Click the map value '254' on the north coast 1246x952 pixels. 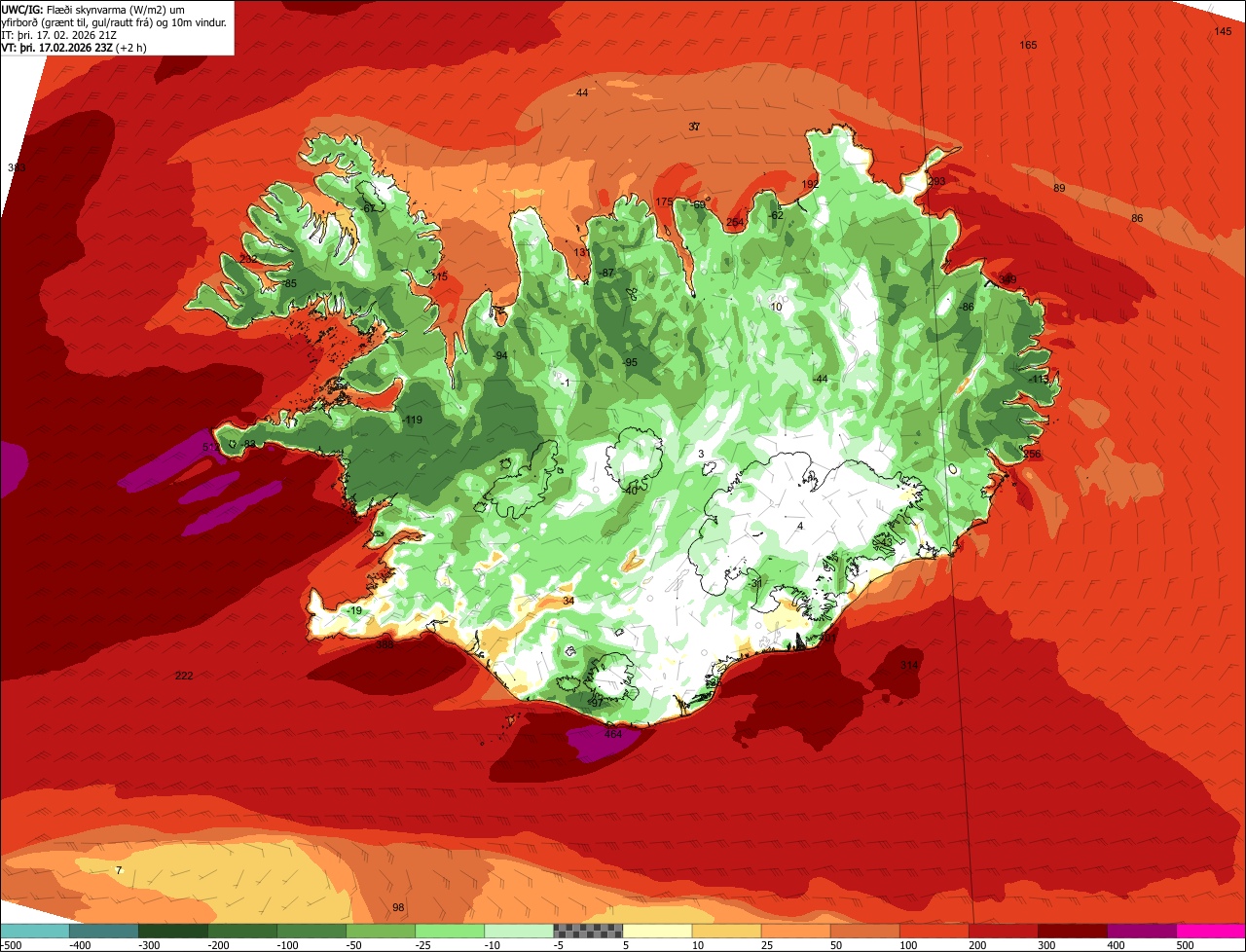pos(735,223)
